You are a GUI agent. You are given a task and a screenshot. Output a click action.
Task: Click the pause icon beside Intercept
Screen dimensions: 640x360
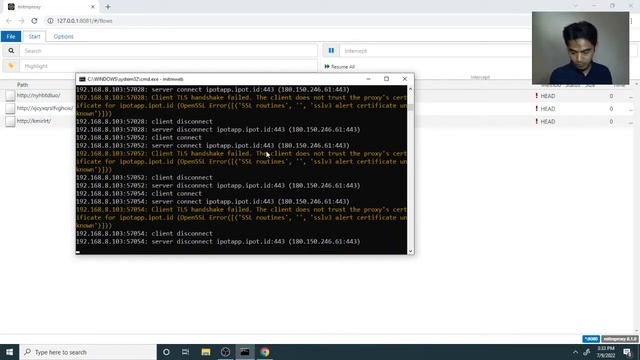click(x=331, y=51)
